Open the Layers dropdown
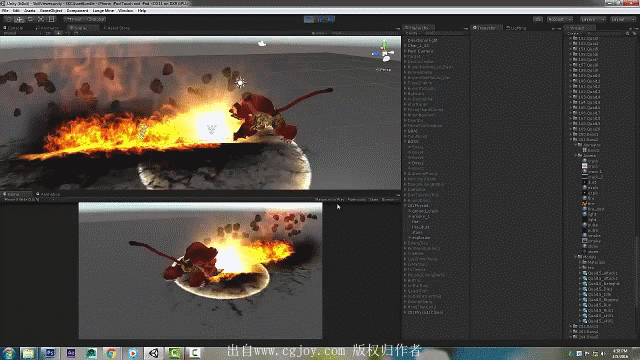This screenshot has width=640, height=360. (x=593, y=19)
